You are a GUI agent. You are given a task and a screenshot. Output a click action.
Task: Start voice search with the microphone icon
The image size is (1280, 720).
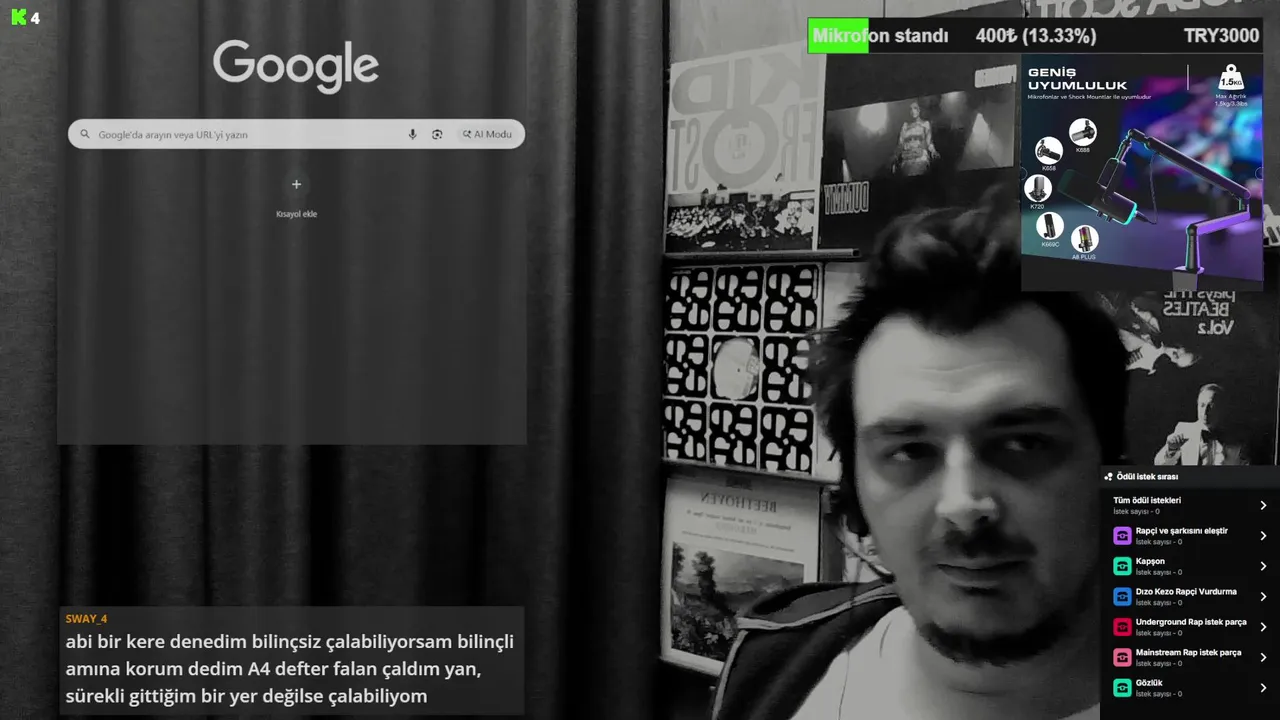(412, 134)
